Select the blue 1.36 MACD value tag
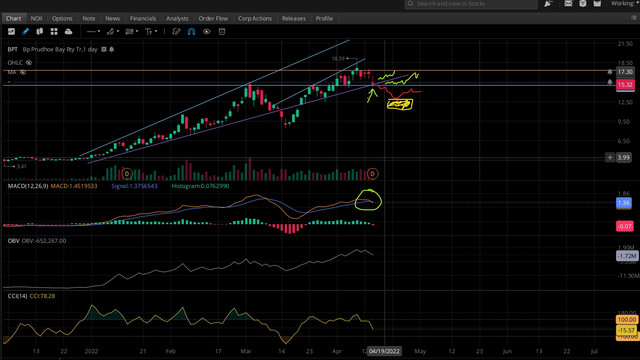Viewport: 640px width, 360px height. (x=624, y=203)
